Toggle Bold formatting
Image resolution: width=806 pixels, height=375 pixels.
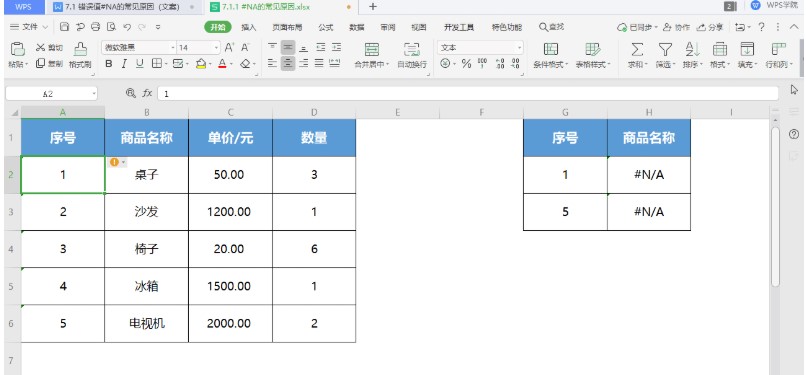[x=108, y=64]
